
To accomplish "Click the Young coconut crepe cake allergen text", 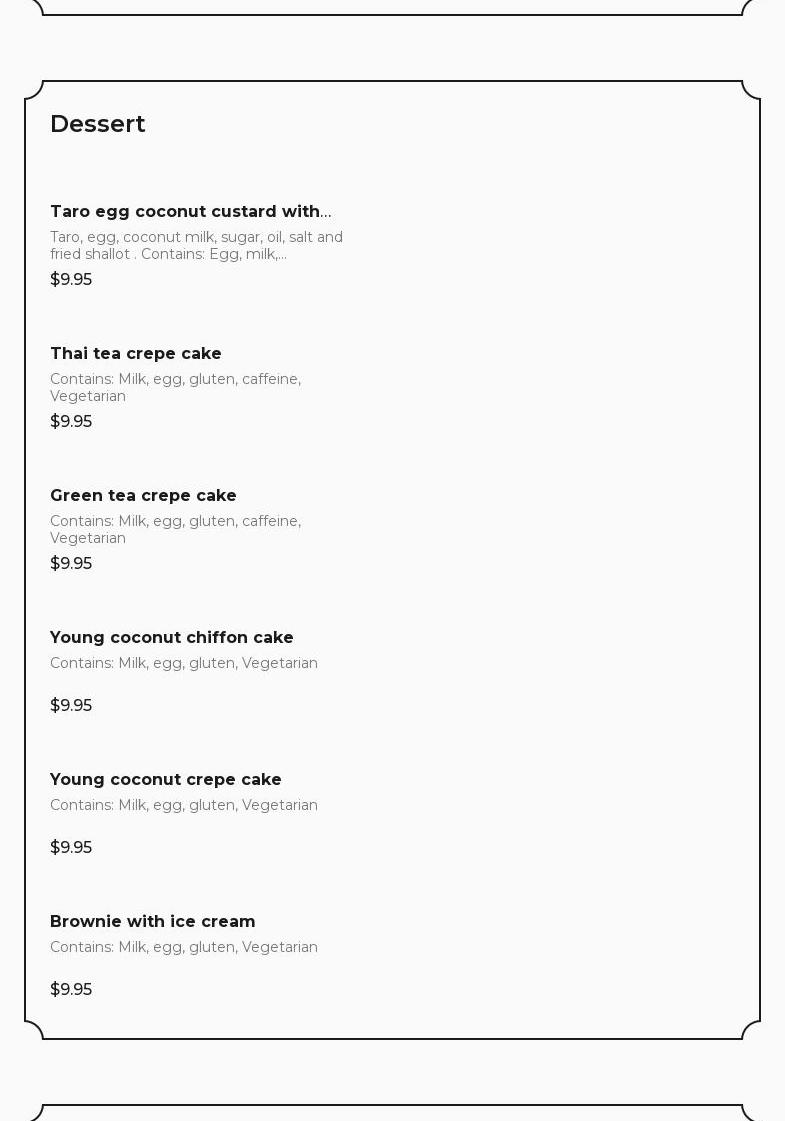I will pos(184,806).
